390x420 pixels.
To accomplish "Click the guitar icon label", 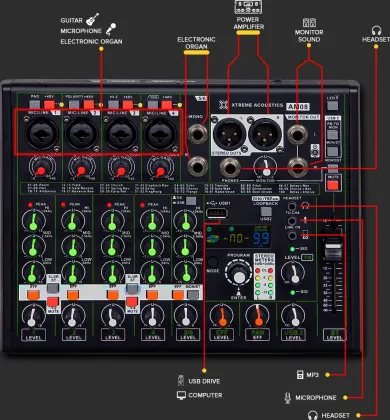I will (92, 19).
